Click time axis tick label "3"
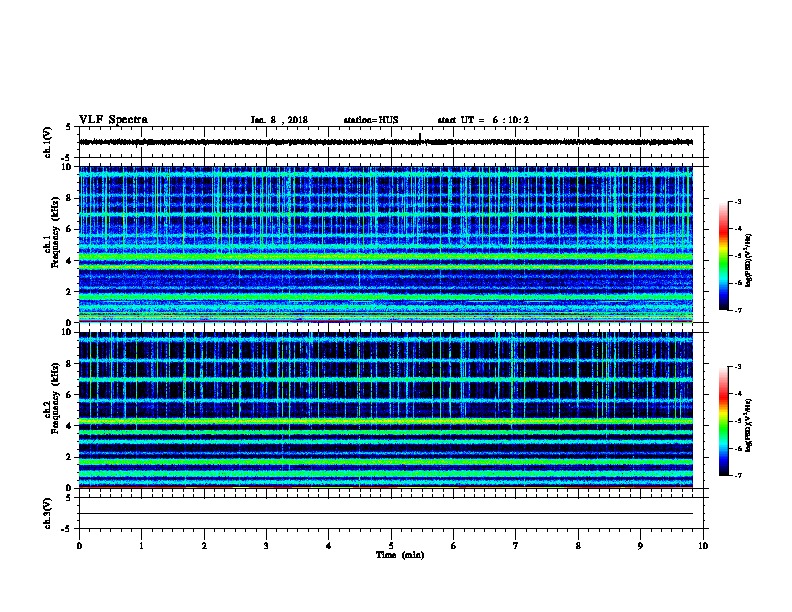Viewport: 792px width, 612px height. (x=266, y=546)
